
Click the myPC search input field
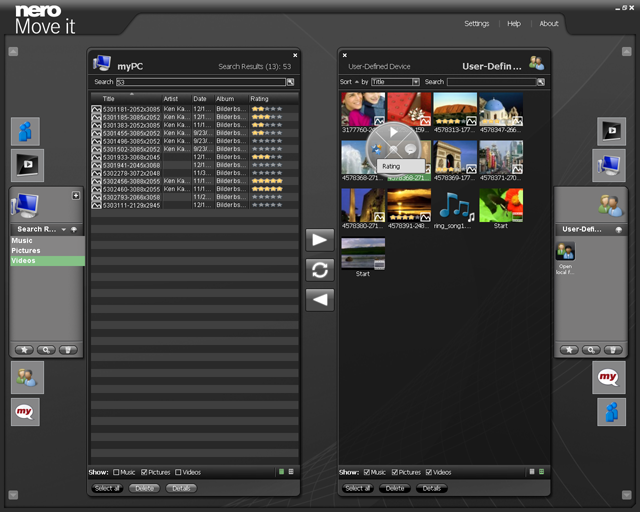tap(201, 82)
